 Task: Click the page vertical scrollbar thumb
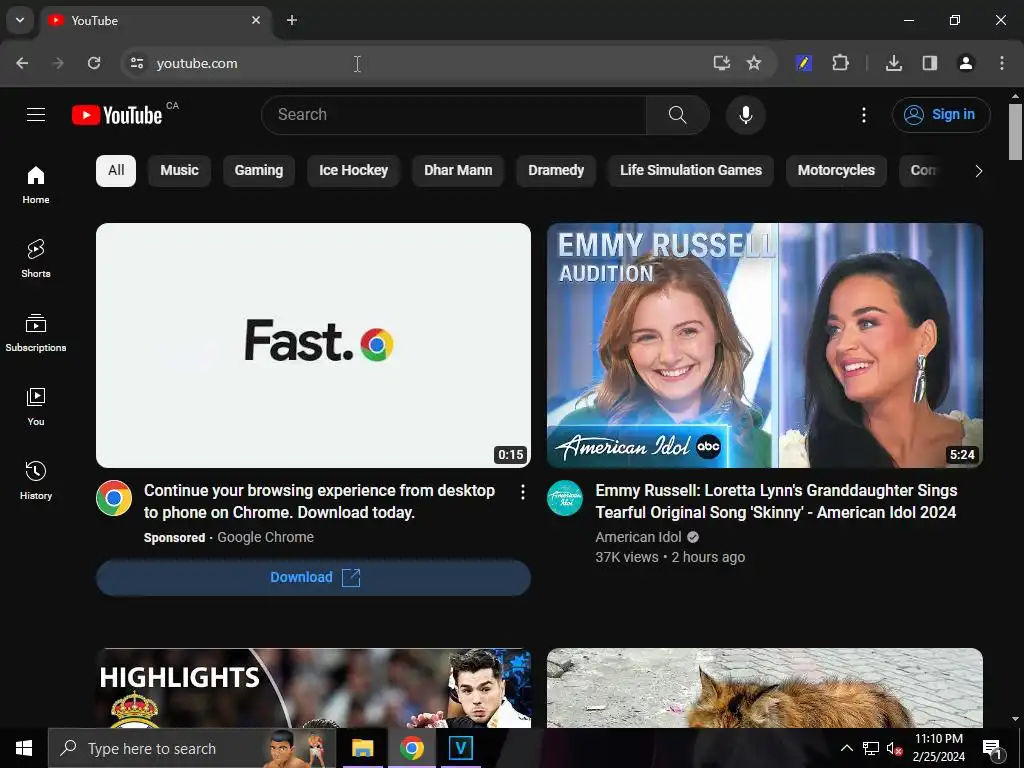(1015, 131)
